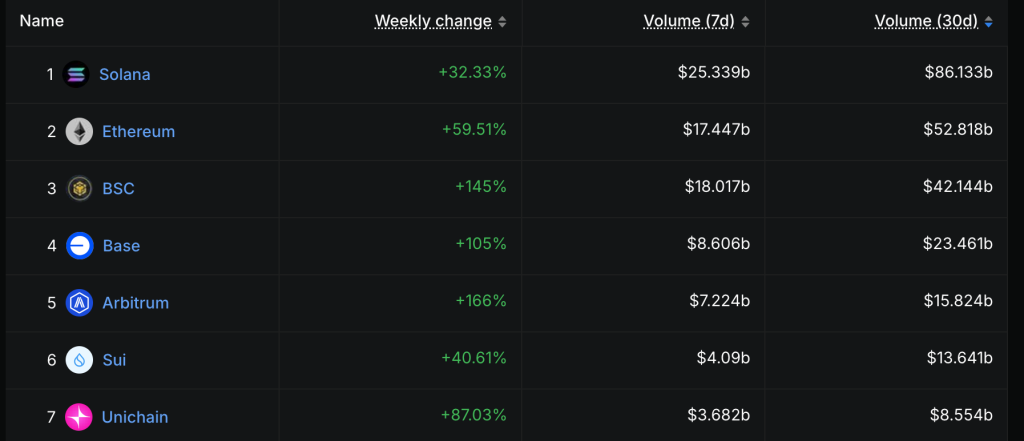Viewport: 1024px width, 441px height.
Task: Click the Base chain logo icon
Action: tap(79, 246)
